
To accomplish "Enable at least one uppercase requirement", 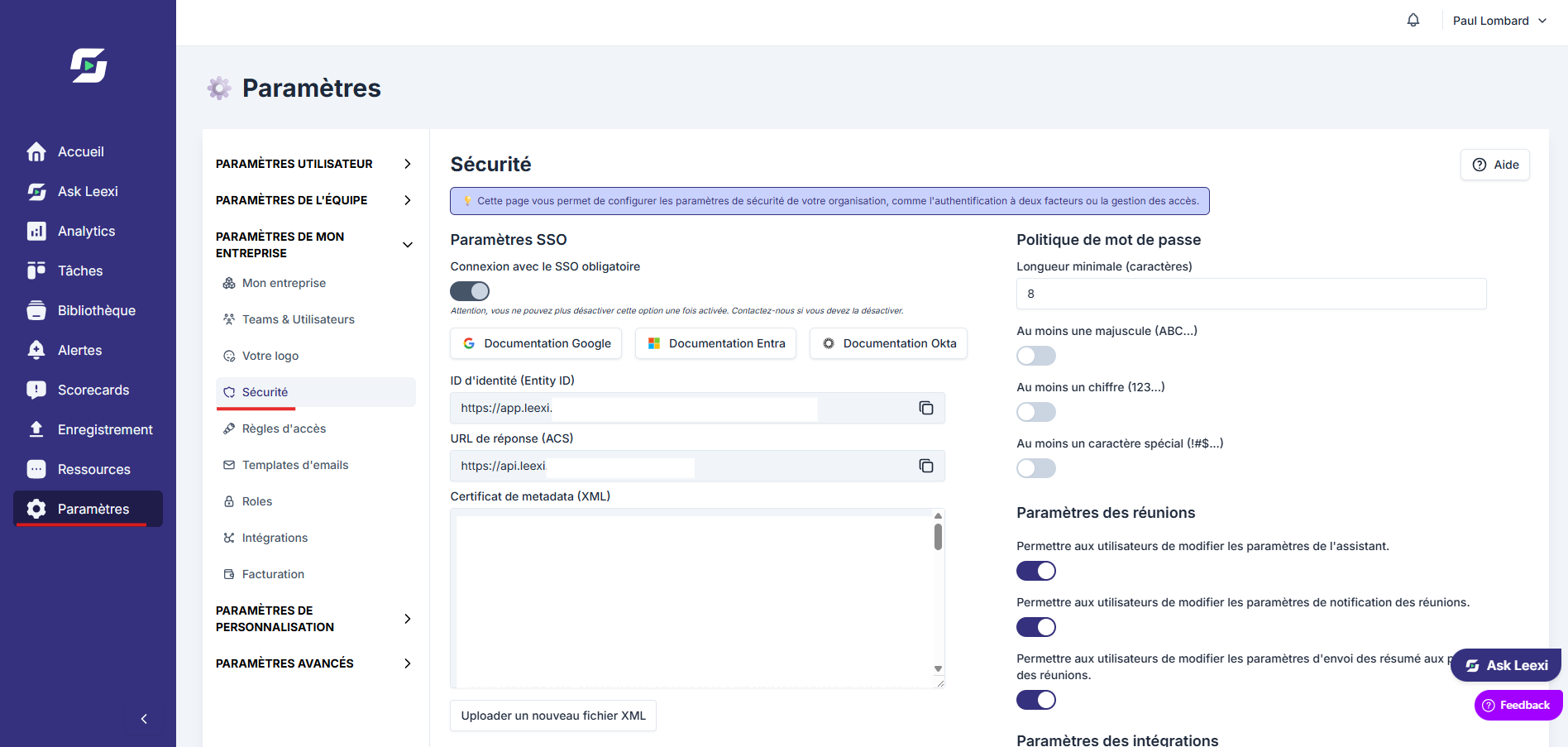I will click(1036, 356).
